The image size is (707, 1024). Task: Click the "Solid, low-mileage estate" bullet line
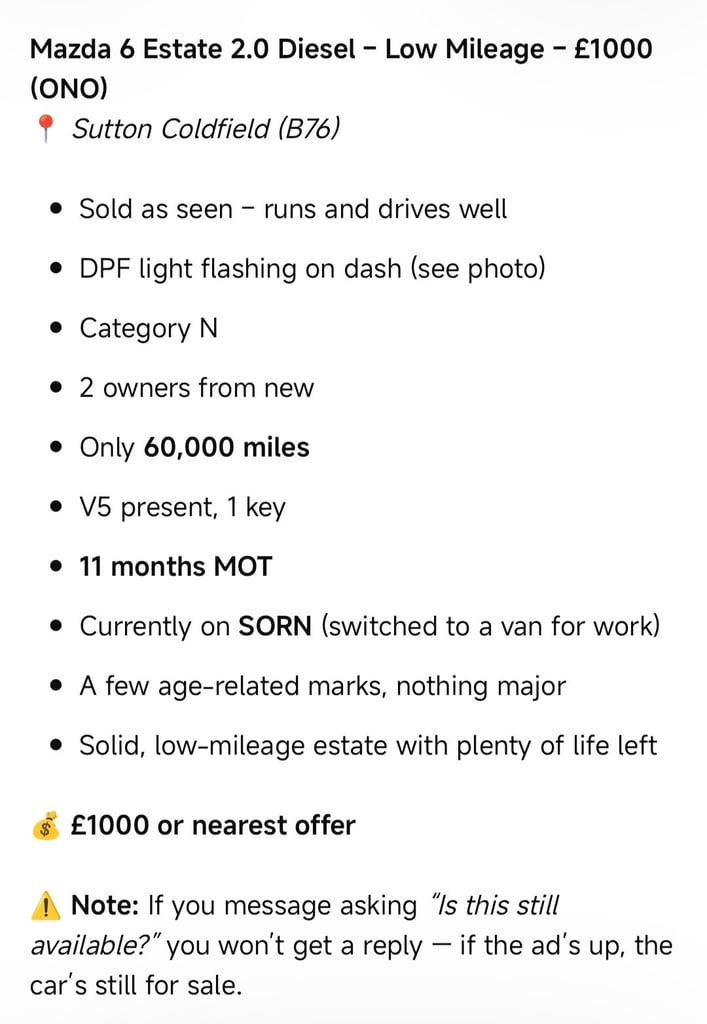[x=368, y=745]
